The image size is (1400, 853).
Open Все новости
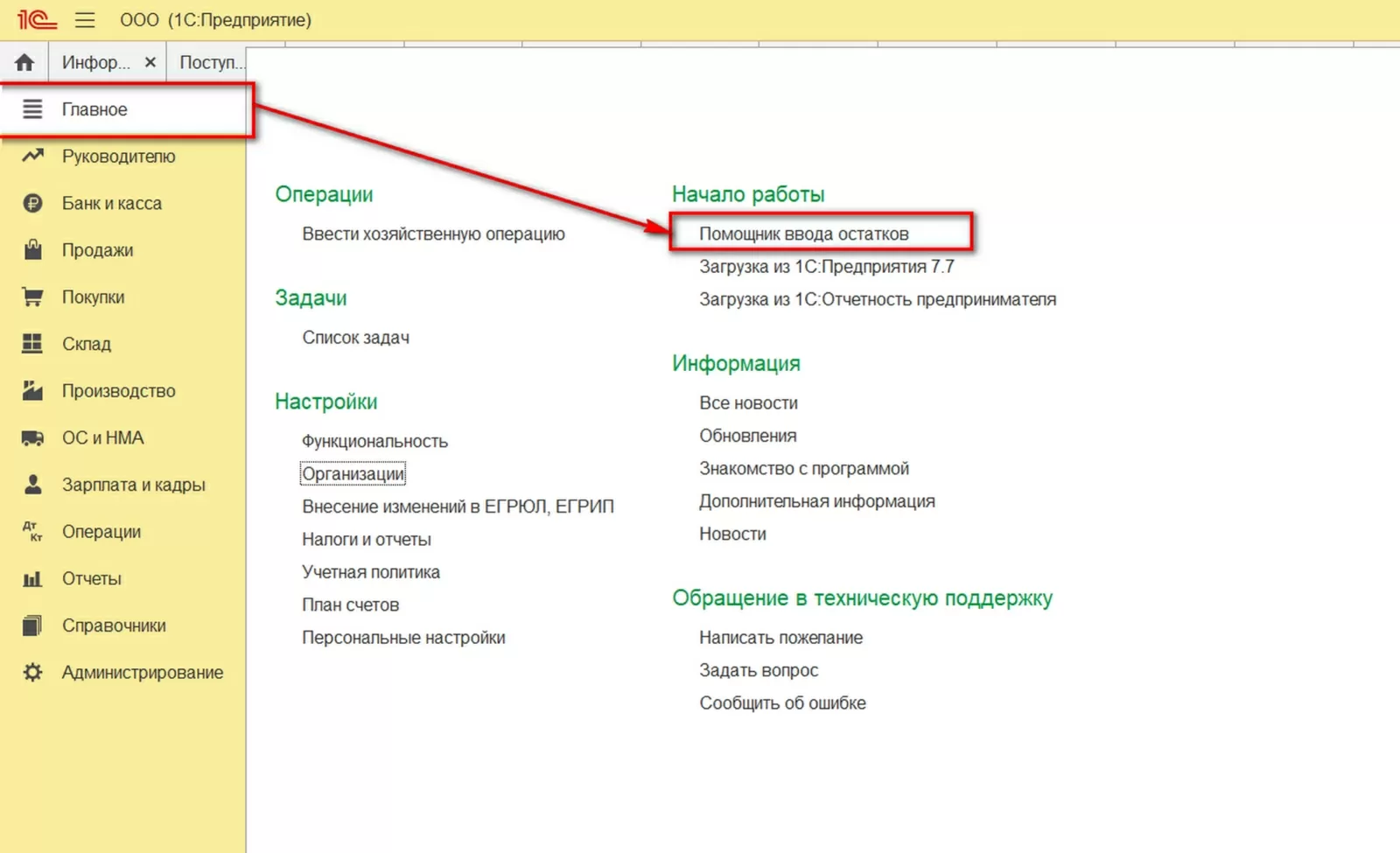748,403
